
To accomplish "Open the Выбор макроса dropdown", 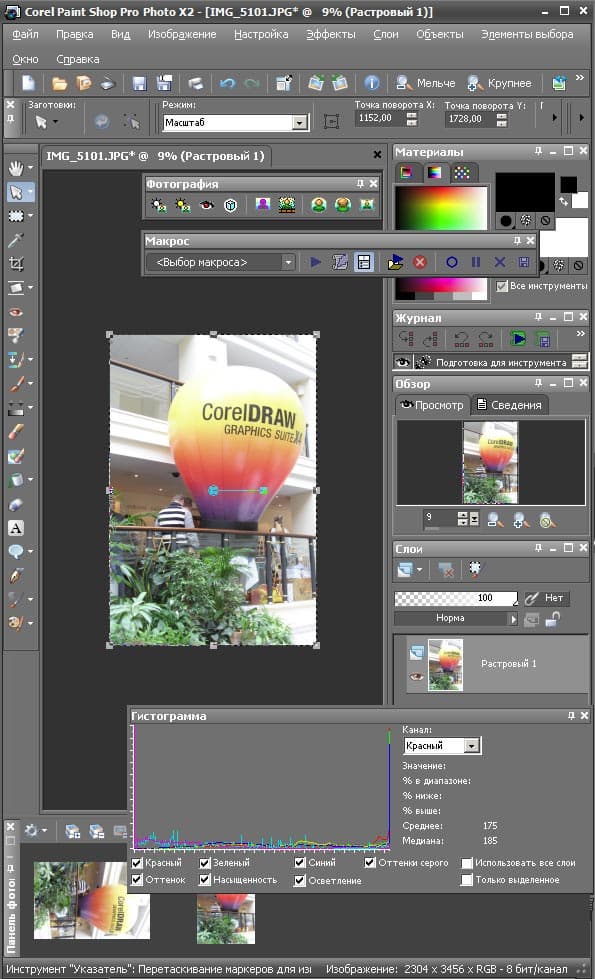I will tap(288, 263).
